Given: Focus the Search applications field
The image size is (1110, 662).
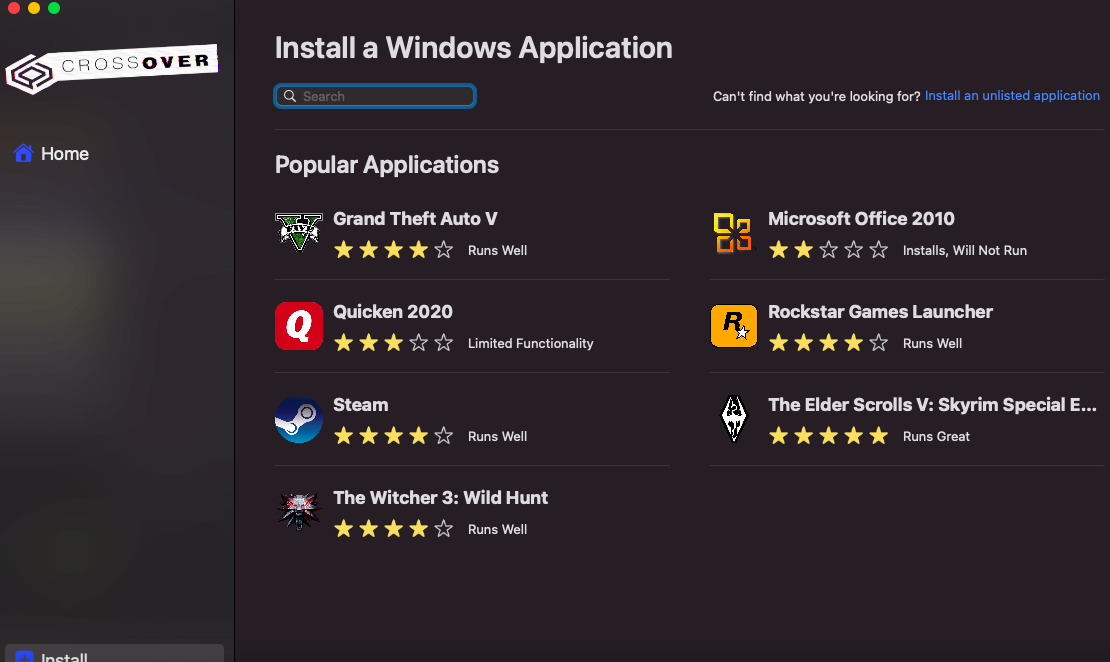Looking at the screenshot, I should (374, 96).
